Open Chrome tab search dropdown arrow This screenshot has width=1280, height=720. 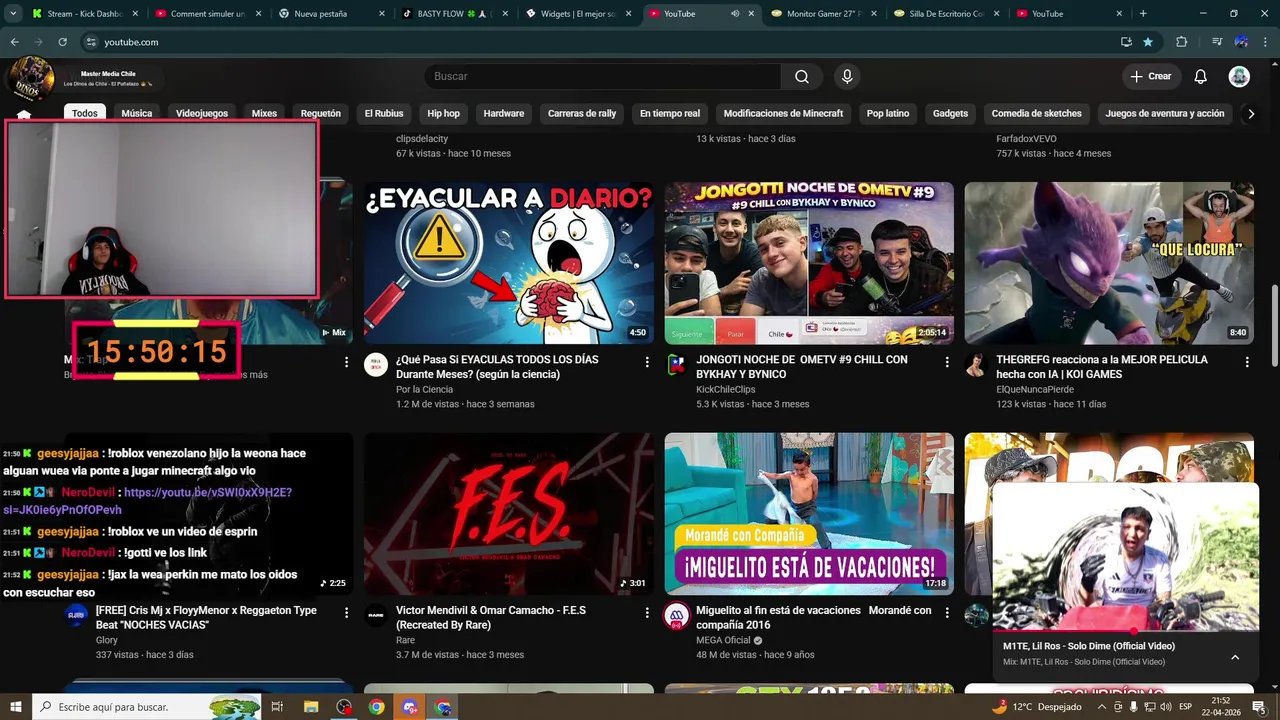13,14
